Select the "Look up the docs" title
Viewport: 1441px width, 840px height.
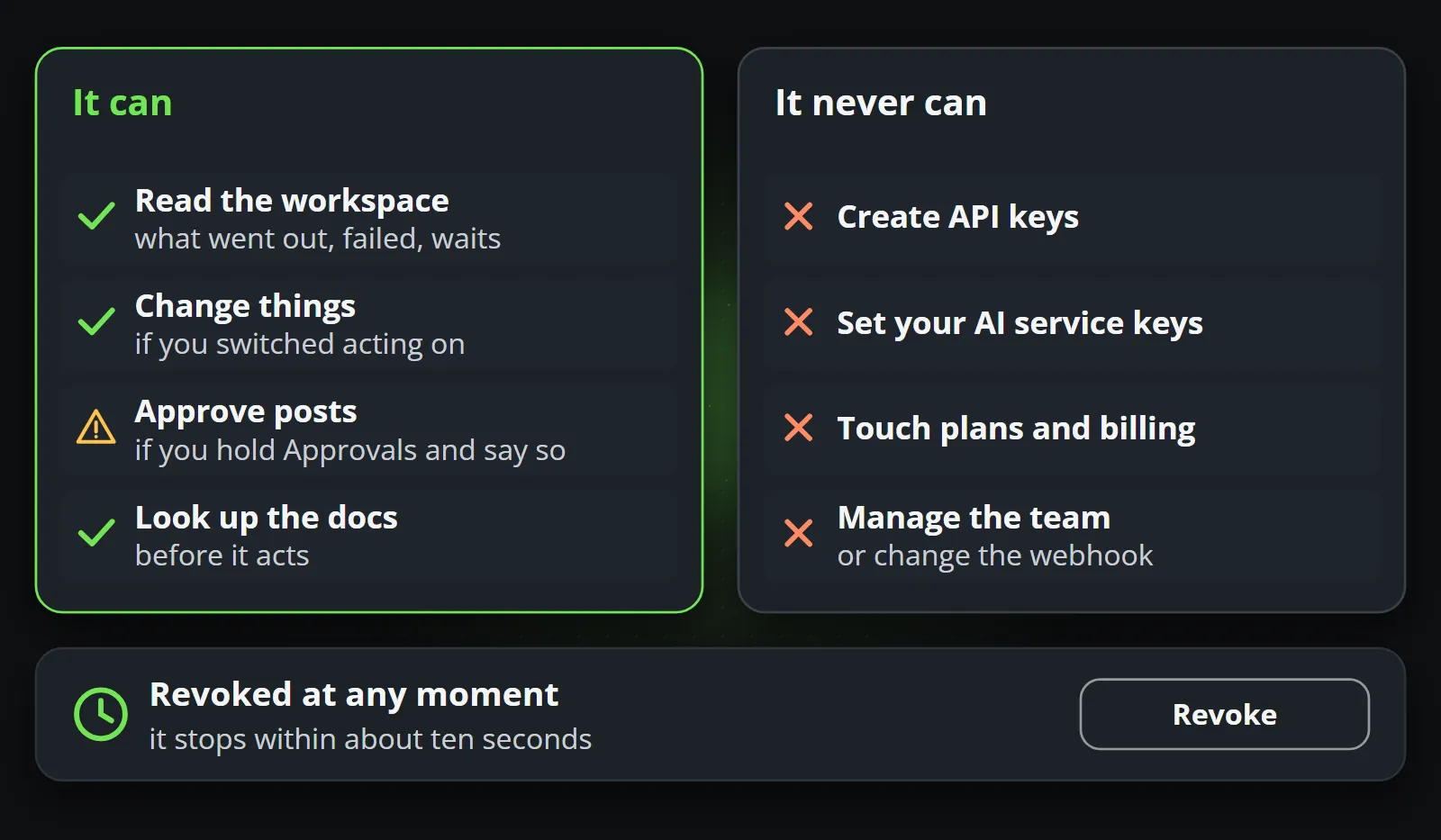(x=267, y=518)
